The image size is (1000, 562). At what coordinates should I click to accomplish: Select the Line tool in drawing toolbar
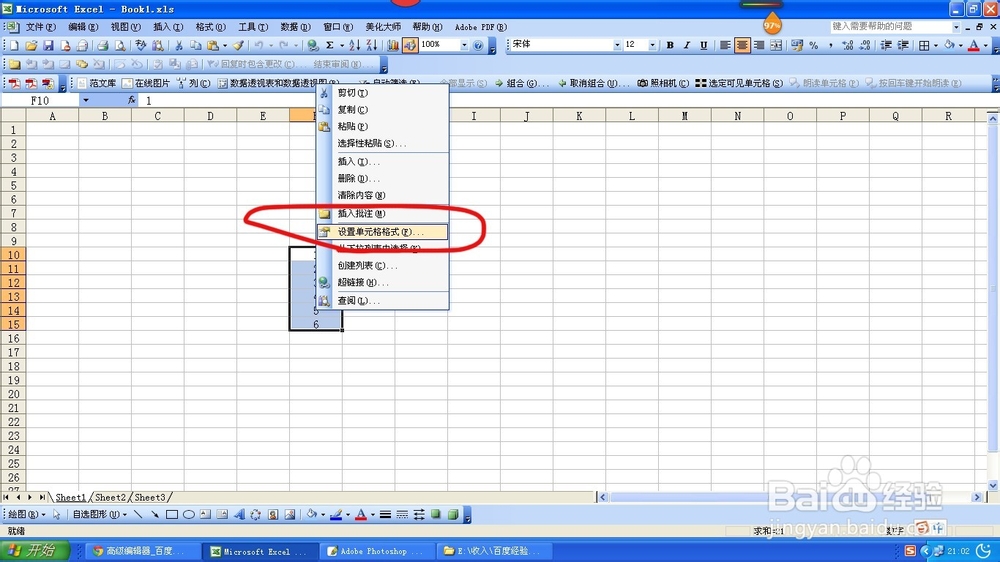point(138,515)
